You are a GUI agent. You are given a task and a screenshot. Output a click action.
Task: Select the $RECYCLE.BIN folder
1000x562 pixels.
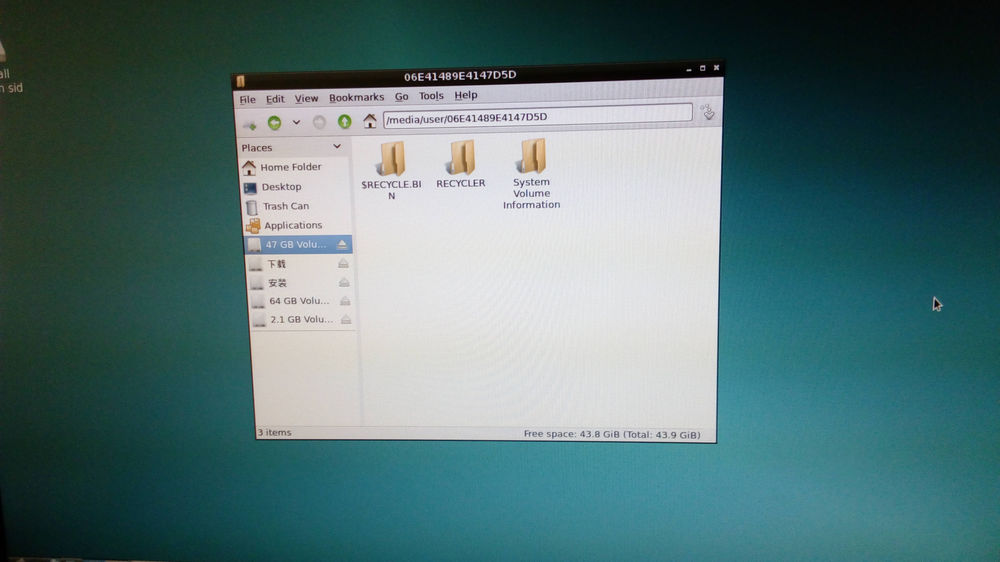click(x=392, y=170)
